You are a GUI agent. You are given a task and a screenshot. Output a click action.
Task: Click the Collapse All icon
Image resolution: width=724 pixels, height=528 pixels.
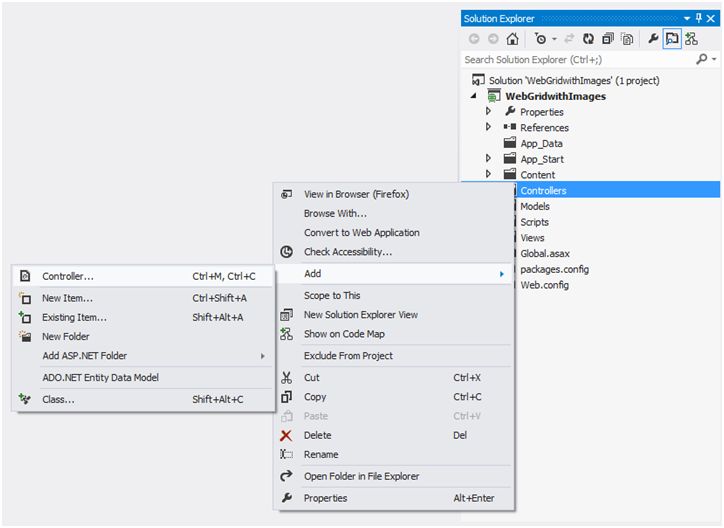coord(608,39)
